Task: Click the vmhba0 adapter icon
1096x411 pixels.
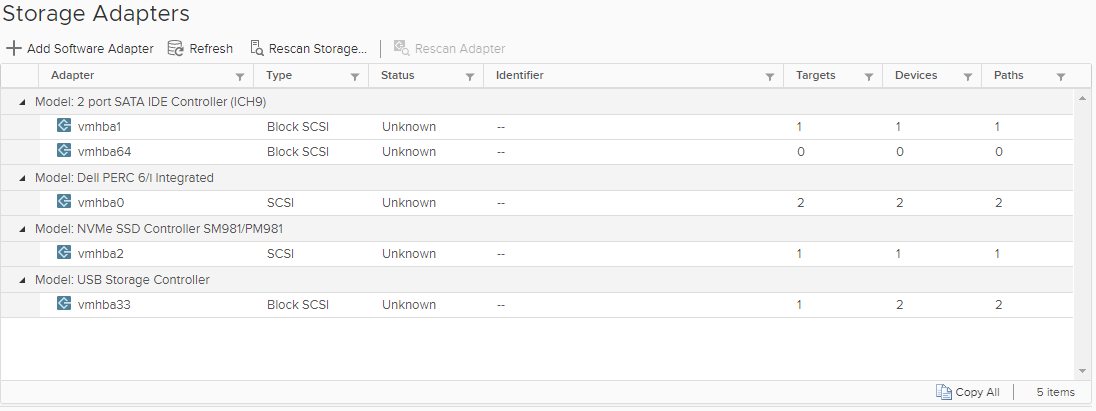Action: tap(64, 203)
